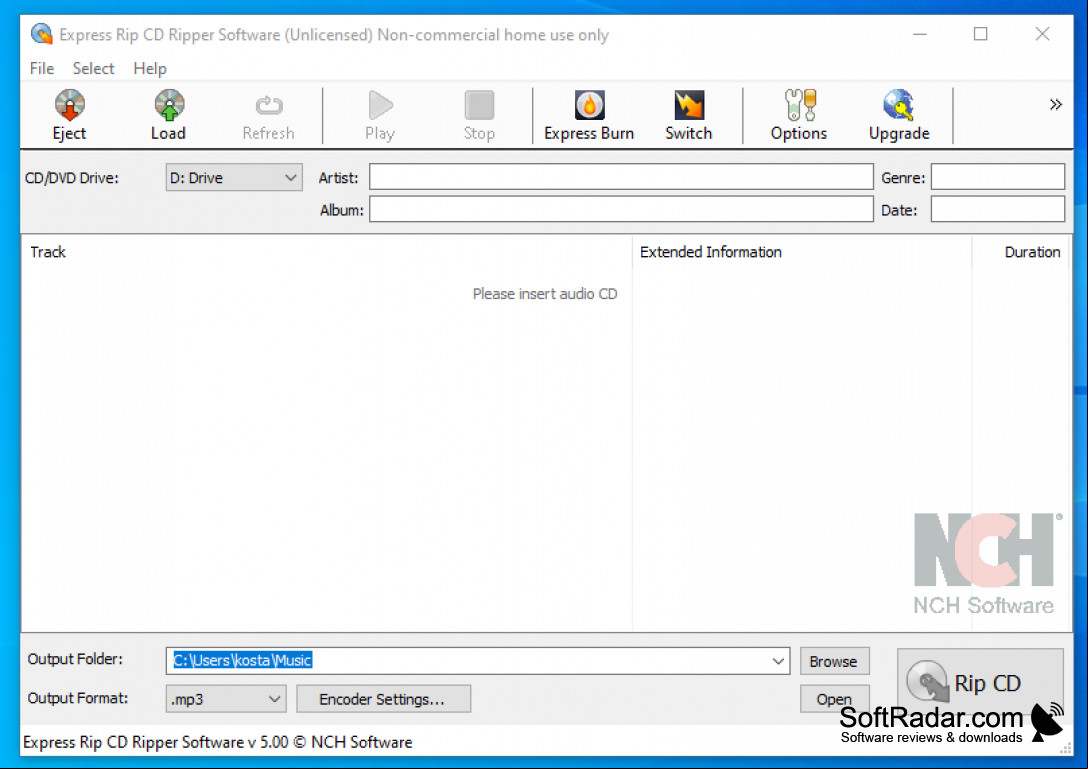Click the Rip CD button

click(980, 683)
